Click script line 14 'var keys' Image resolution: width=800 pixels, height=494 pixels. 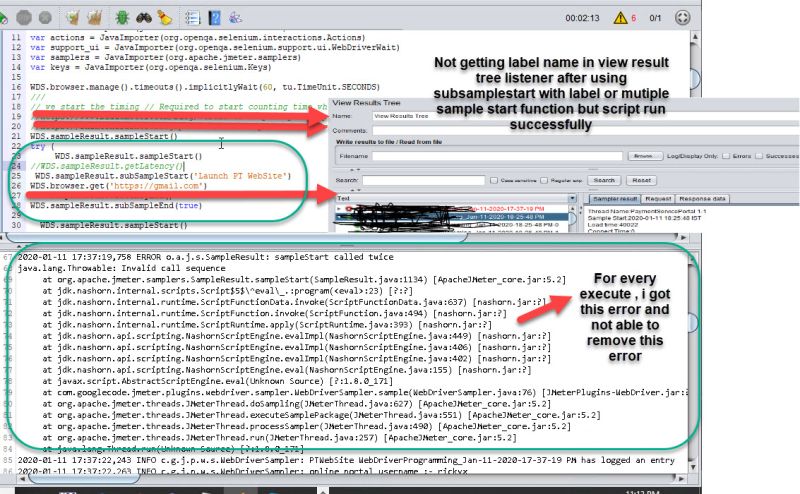(151, 67)
